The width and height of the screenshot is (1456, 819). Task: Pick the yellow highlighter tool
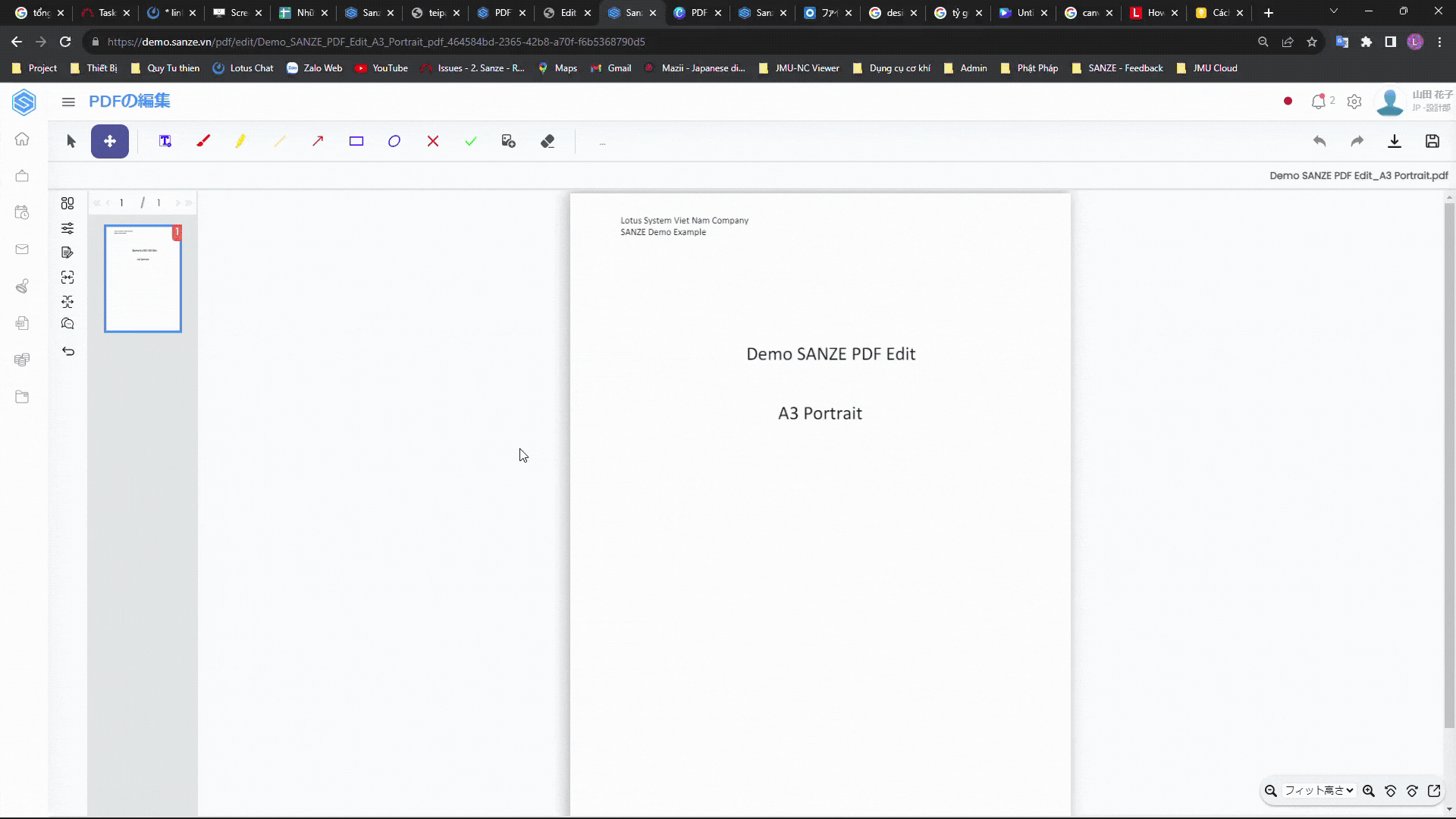pyautogui.click(x=240, y=141)
